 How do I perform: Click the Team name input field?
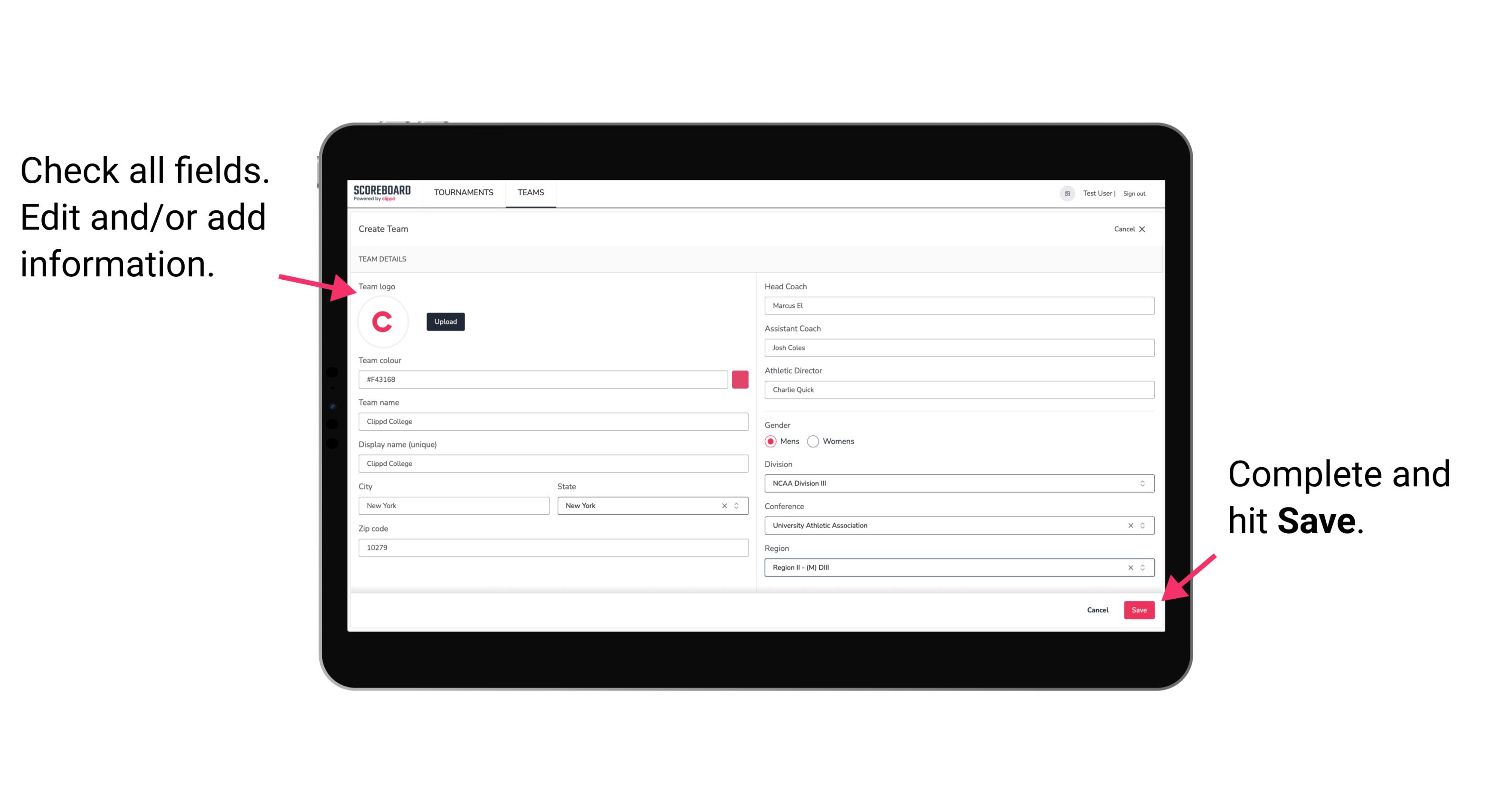click(x=554, y=421)
